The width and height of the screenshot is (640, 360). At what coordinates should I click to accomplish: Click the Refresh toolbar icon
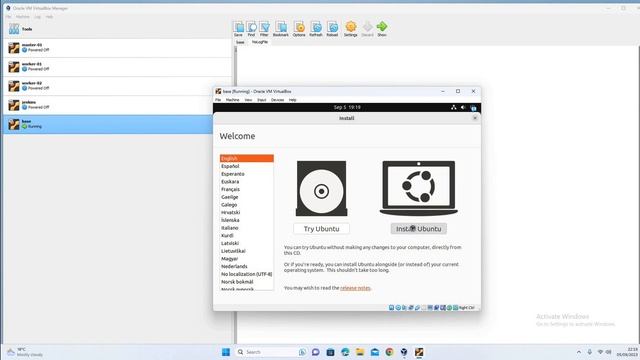coord(316,29)
